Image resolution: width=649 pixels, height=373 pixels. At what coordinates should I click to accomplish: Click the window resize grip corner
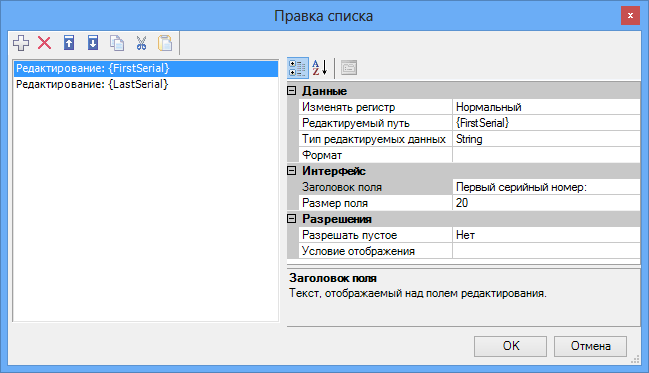click(x=635, y=360)
